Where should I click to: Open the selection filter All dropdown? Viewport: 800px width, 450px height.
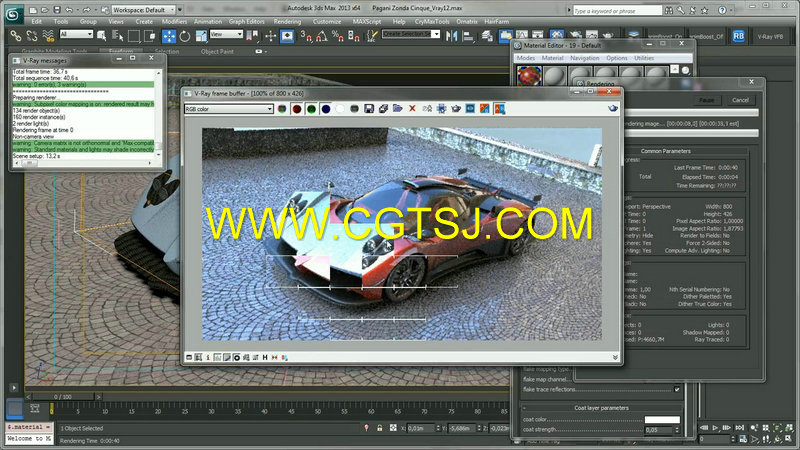coord(76,34)
